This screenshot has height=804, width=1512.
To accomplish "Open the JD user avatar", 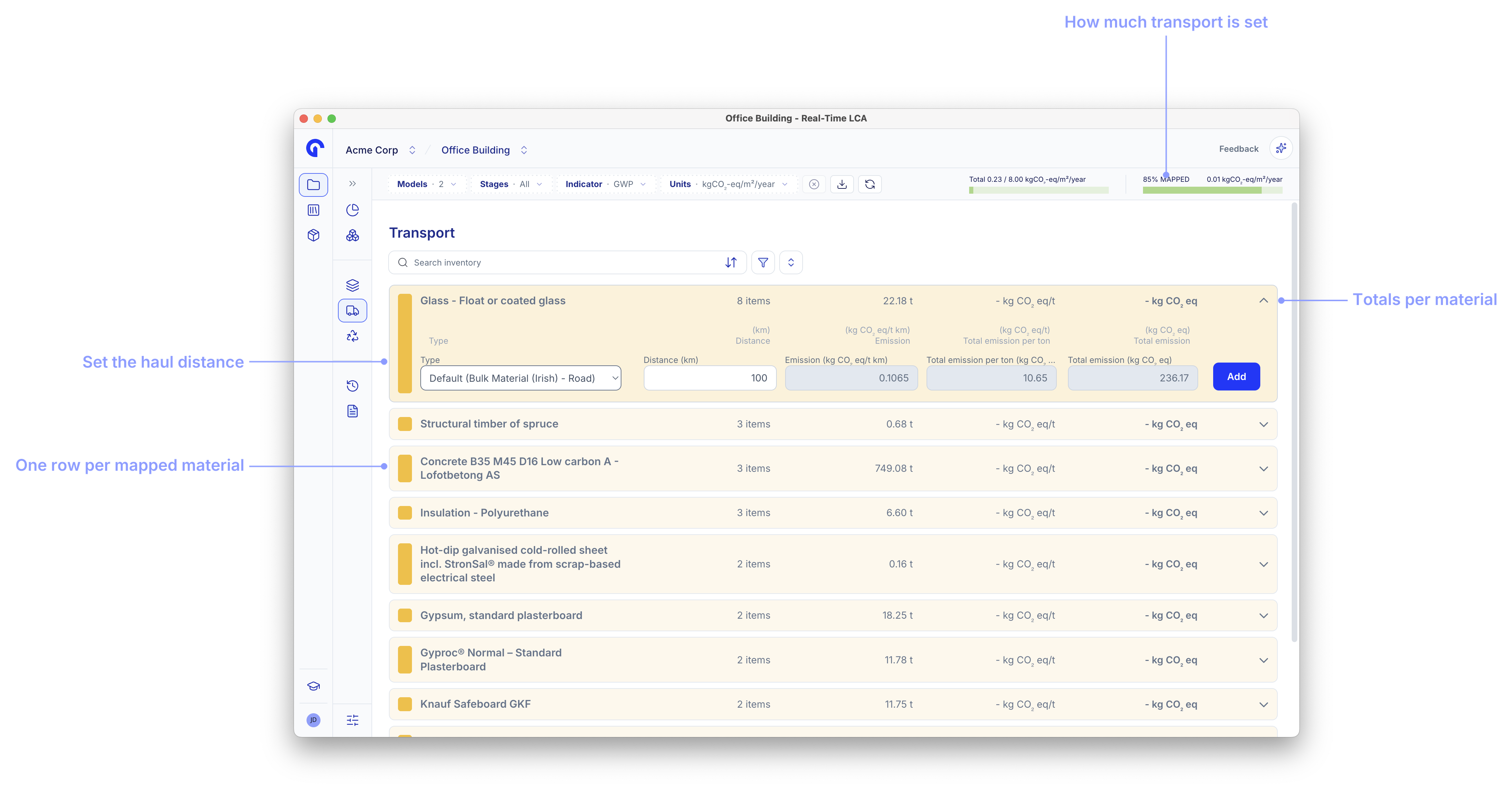I will pyautogui.click(x=314, y=720).
